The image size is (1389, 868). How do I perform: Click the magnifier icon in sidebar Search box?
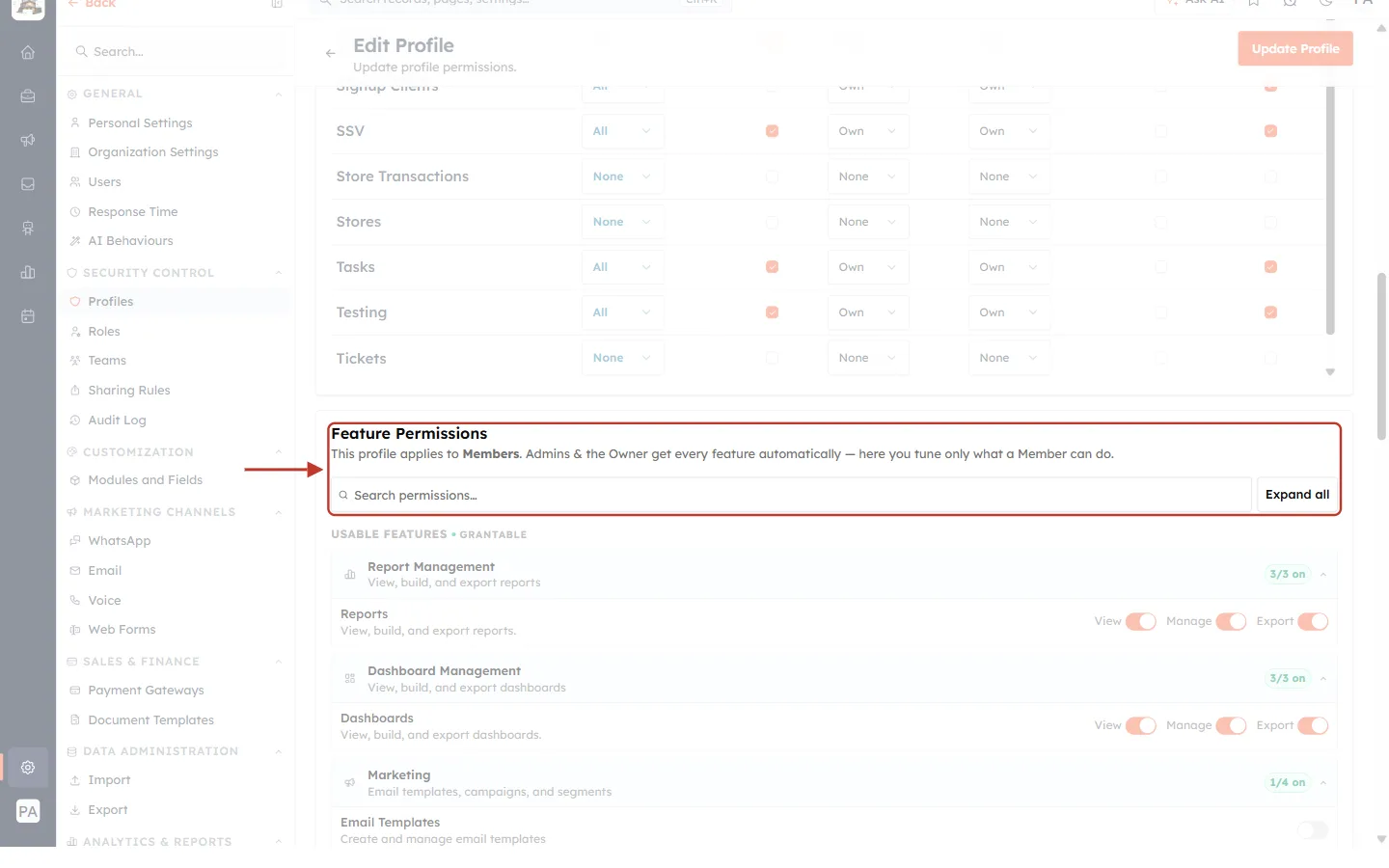click(x=82, y=52)
